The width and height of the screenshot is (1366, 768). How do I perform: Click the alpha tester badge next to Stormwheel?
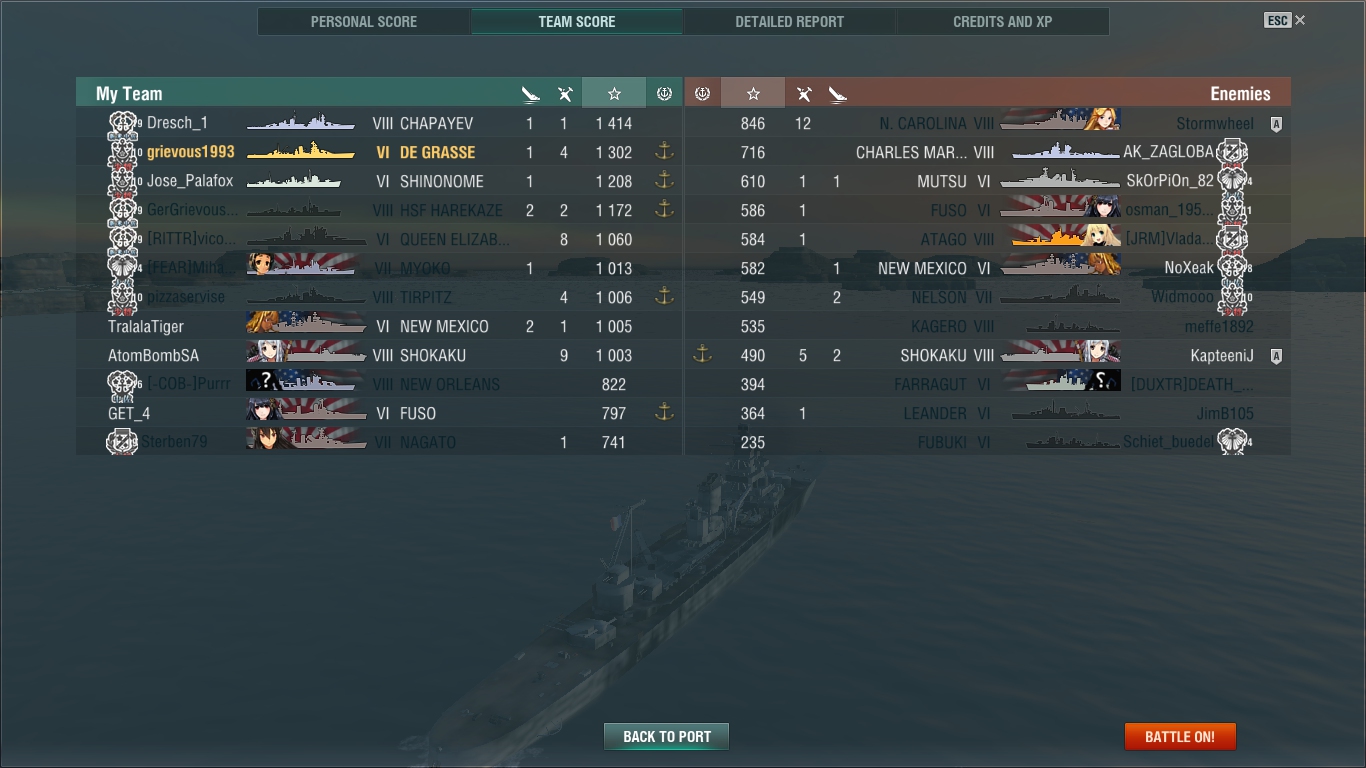coord(1275,124)
